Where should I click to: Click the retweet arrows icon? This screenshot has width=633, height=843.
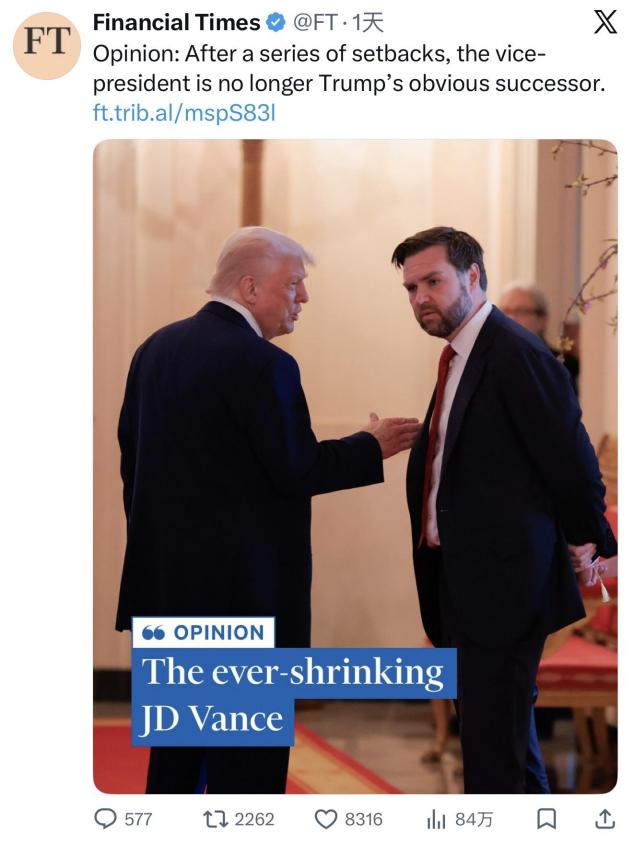point(213,819)
